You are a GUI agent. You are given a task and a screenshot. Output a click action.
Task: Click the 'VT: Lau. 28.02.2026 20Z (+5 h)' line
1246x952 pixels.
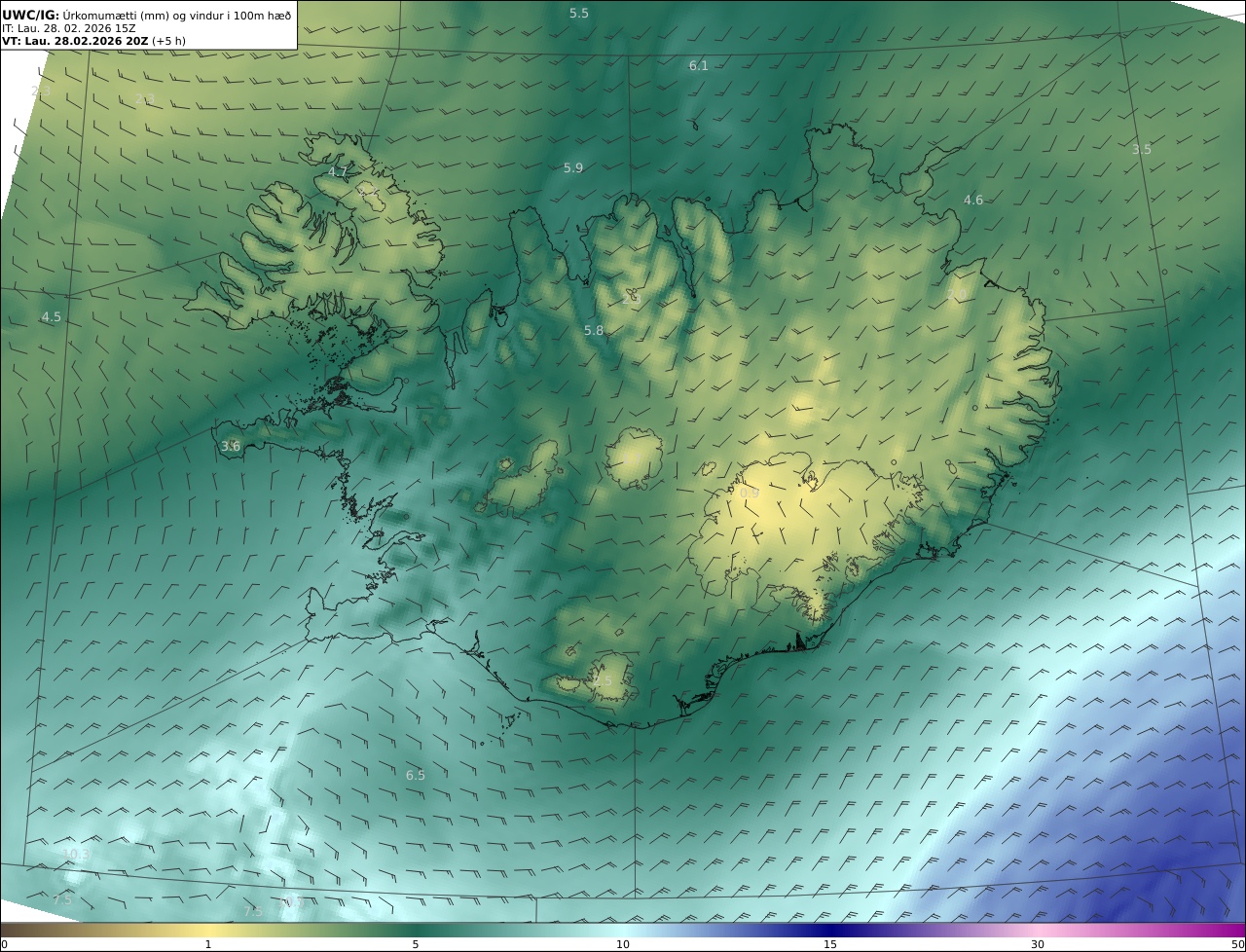click(93, 41)
